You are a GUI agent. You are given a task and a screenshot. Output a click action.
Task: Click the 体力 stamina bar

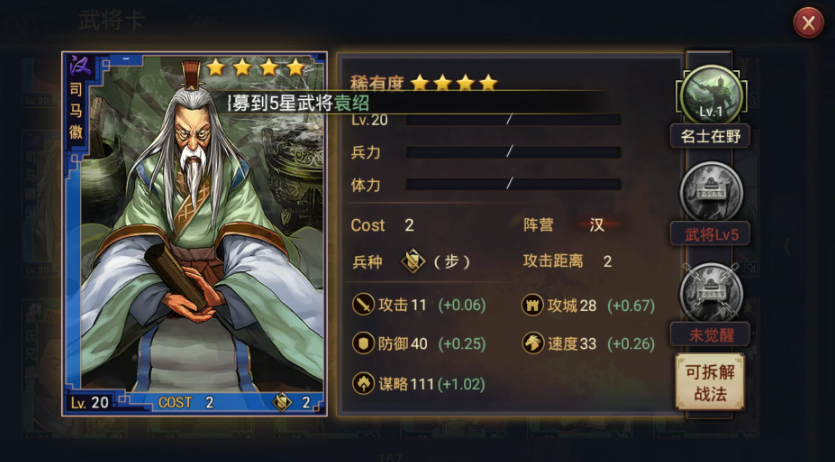pos(513,185)
